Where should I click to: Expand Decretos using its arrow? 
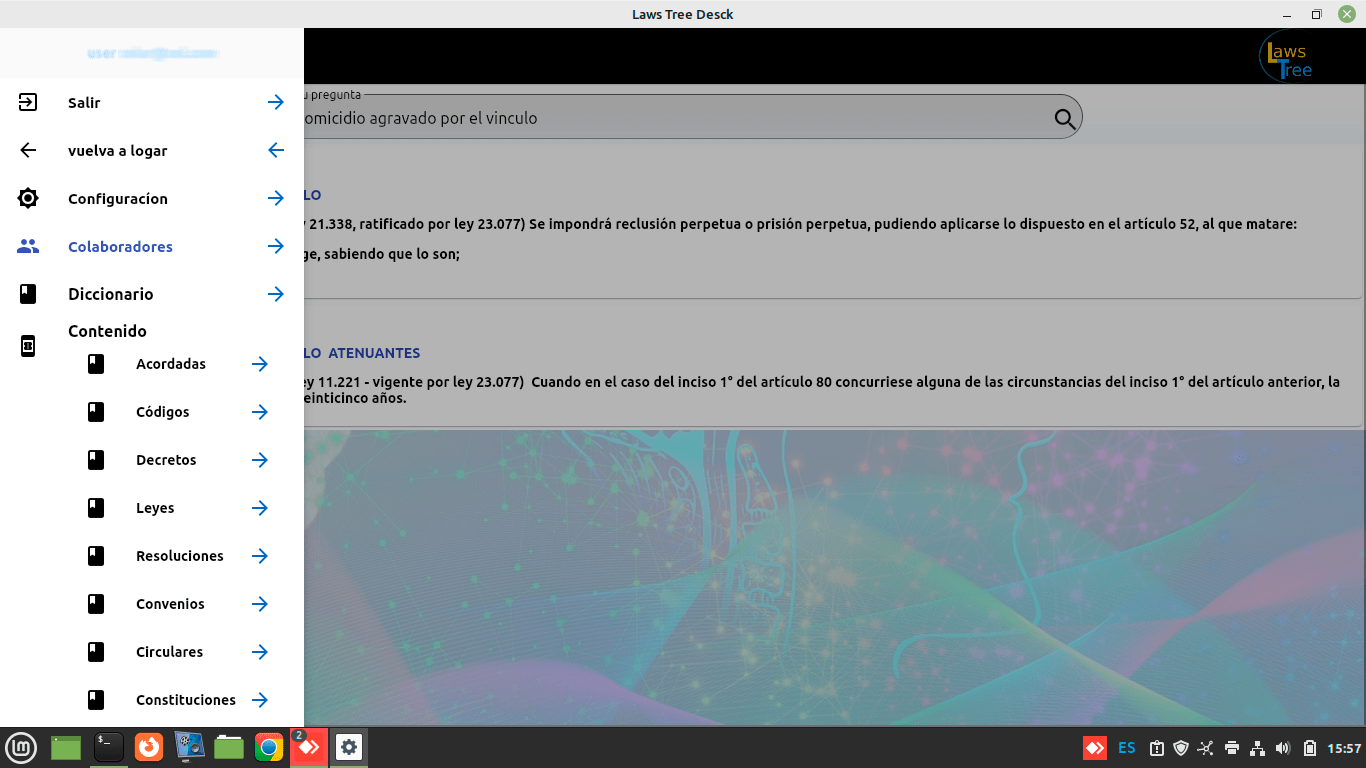click(x=260, y=460)
